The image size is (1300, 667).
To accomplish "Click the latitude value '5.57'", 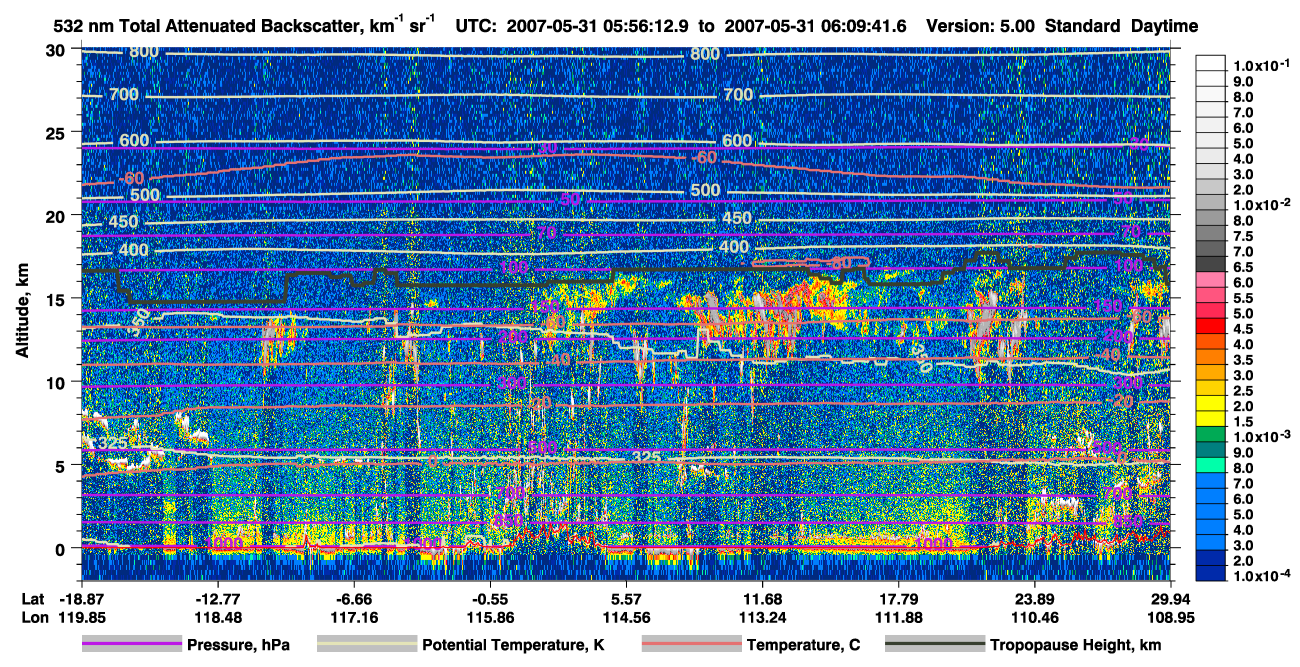I will tap(626, 598).
